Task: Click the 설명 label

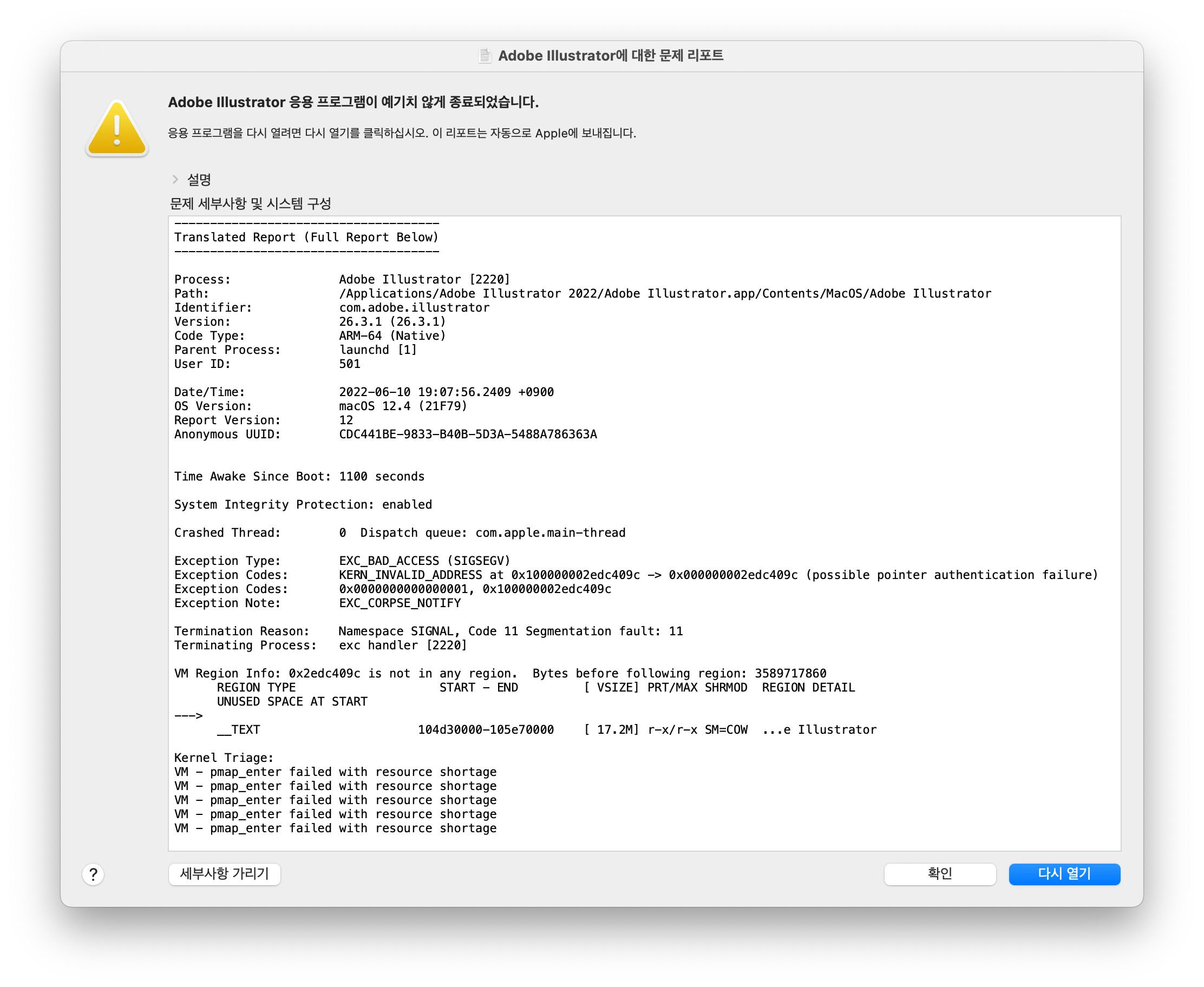Action: coord(199,180)
